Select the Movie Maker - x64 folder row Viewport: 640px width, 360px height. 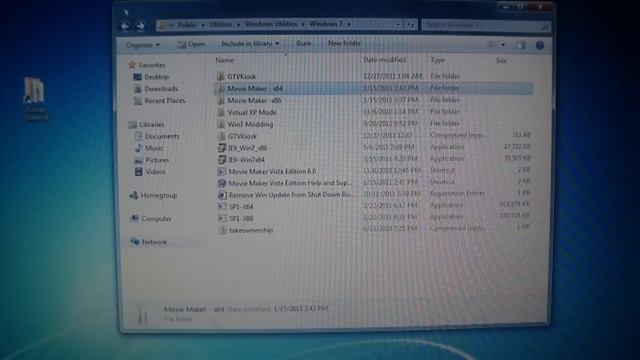pos(373,88)
